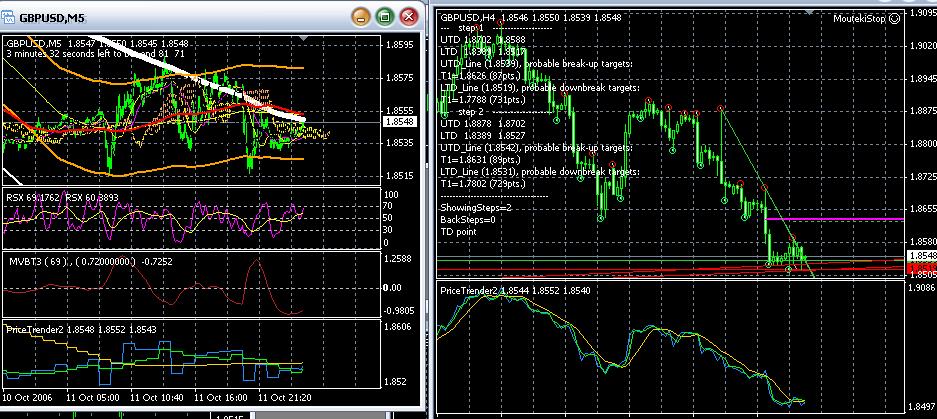Click the chart shift triangle on M5 chart
The height and width of the screenshot is (419, 937).
point(305,38)
